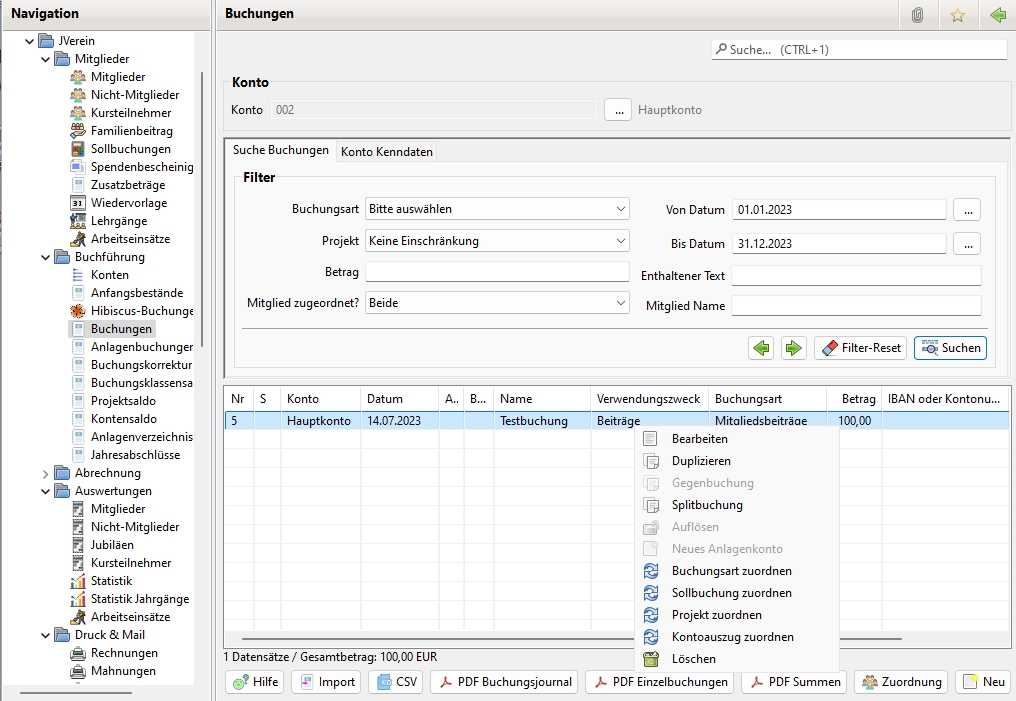This screenshot has height=701, width=1016.
Task: Click the star favorite icon
Action: click(x=957, y=15)
